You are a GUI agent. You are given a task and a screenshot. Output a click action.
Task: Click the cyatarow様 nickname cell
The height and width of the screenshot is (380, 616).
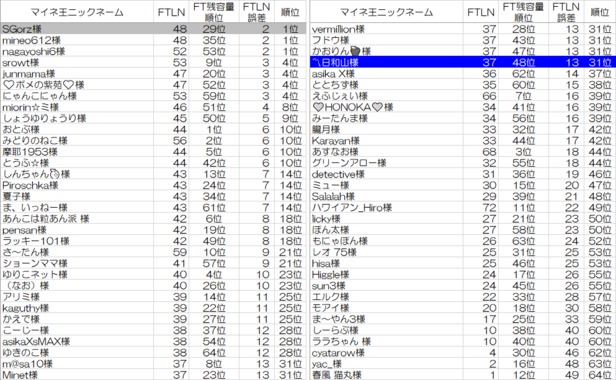386,352
